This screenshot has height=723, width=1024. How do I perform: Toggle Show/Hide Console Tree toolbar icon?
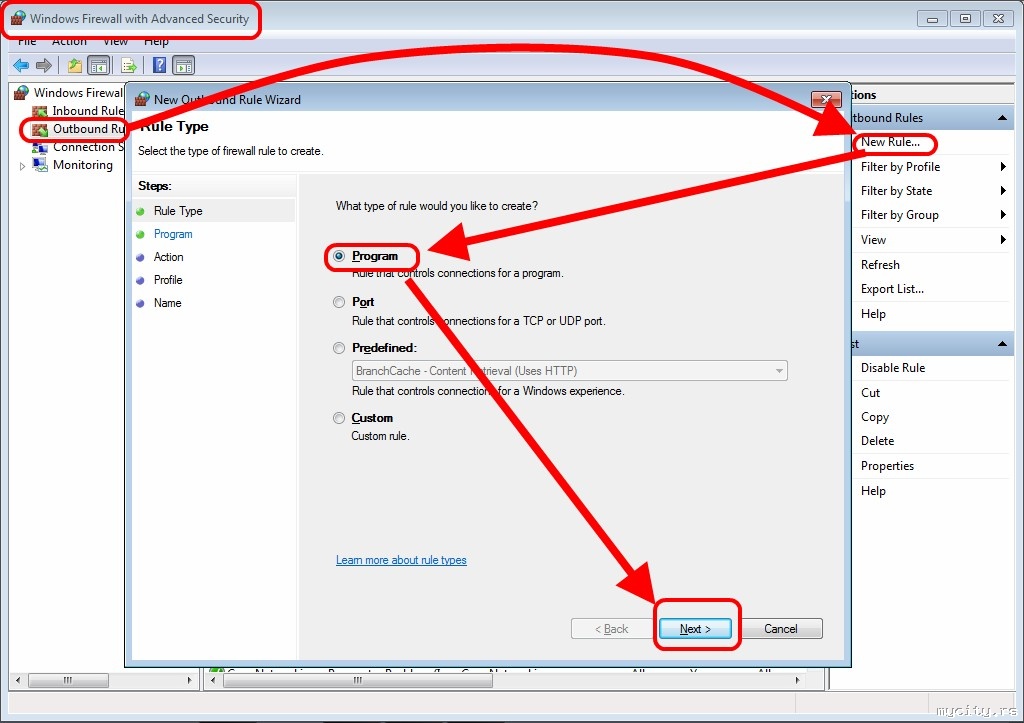coord(99,65)
